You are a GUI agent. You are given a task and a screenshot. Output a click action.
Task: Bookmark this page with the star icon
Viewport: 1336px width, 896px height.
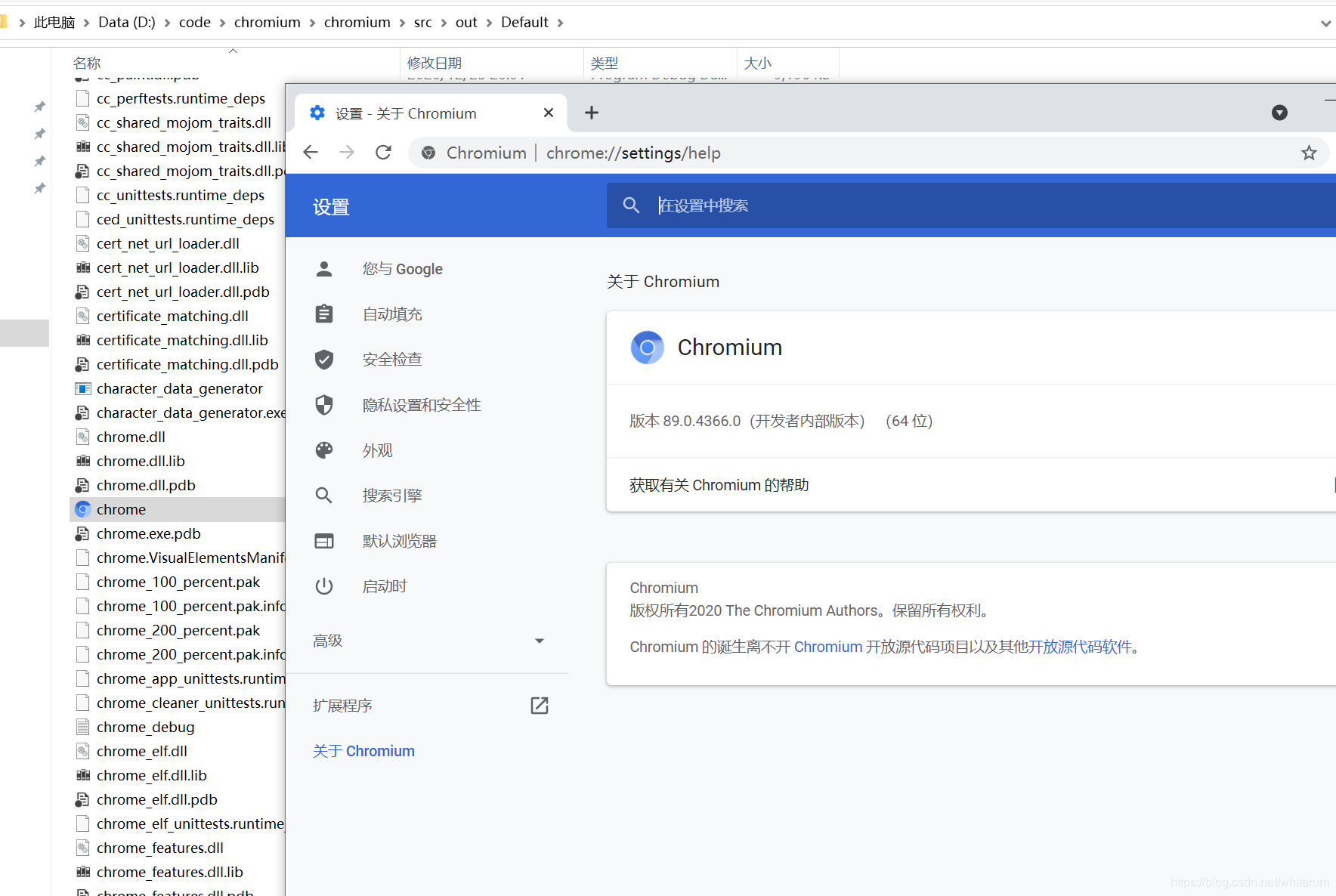[x=1309, y=152]
